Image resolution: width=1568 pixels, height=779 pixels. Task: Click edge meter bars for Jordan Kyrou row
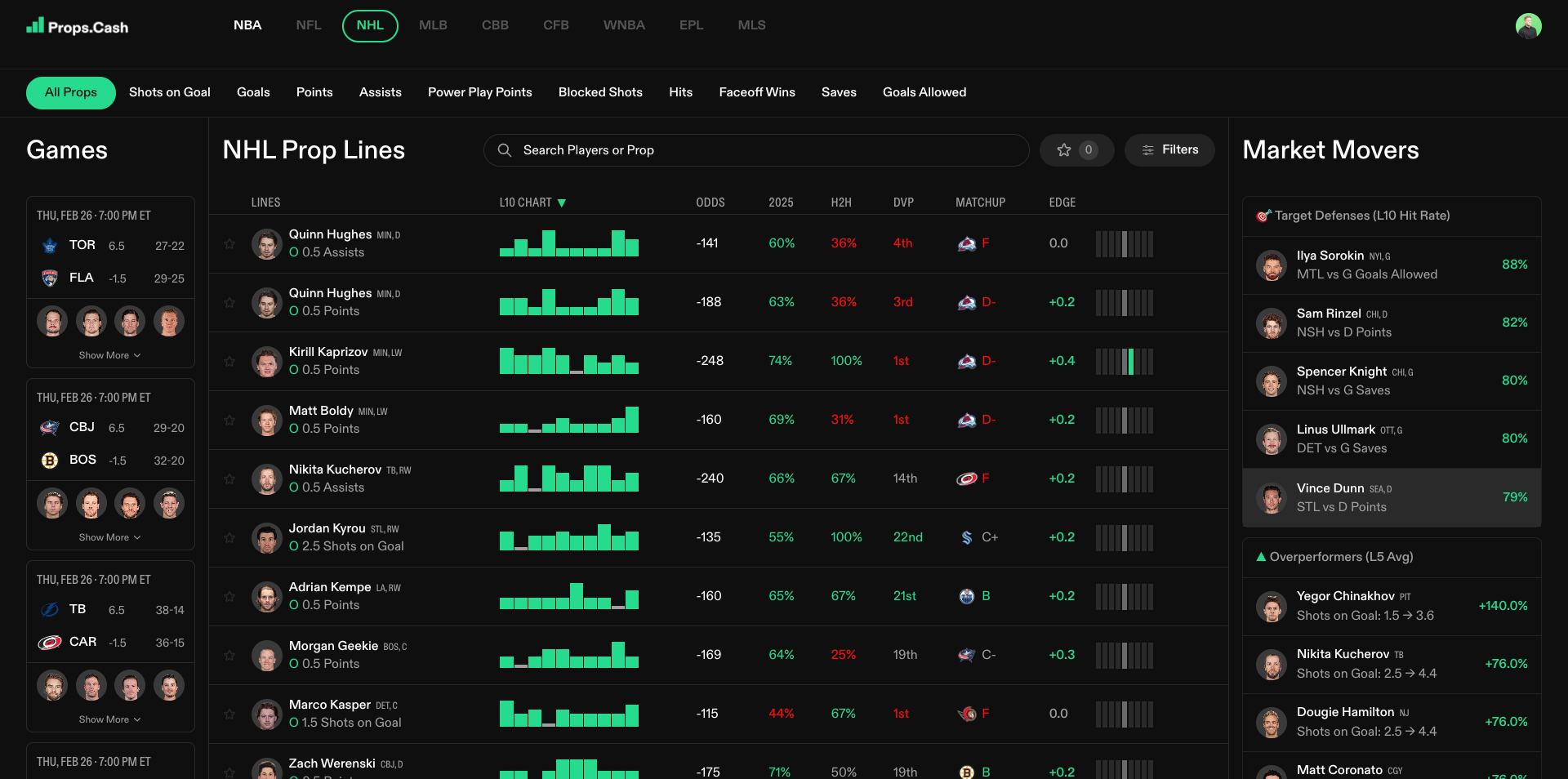click(1125, 537)
